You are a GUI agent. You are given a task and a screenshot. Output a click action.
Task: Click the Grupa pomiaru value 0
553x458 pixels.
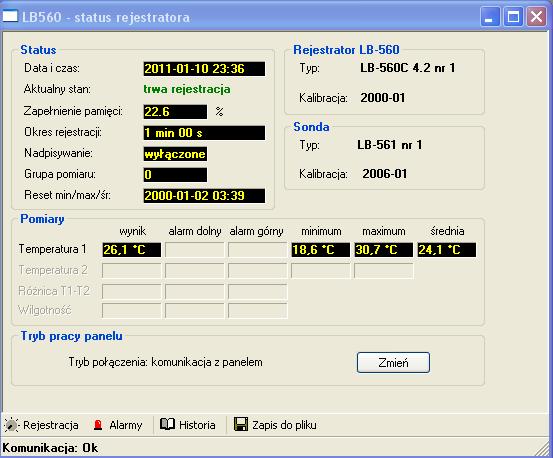(175, 175)
